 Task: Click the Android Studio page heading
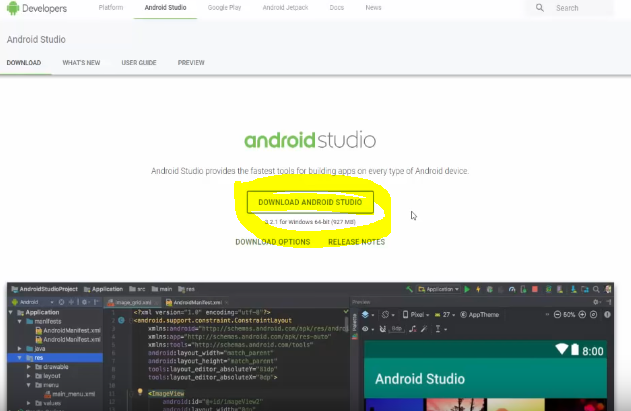tap(36, 39)
